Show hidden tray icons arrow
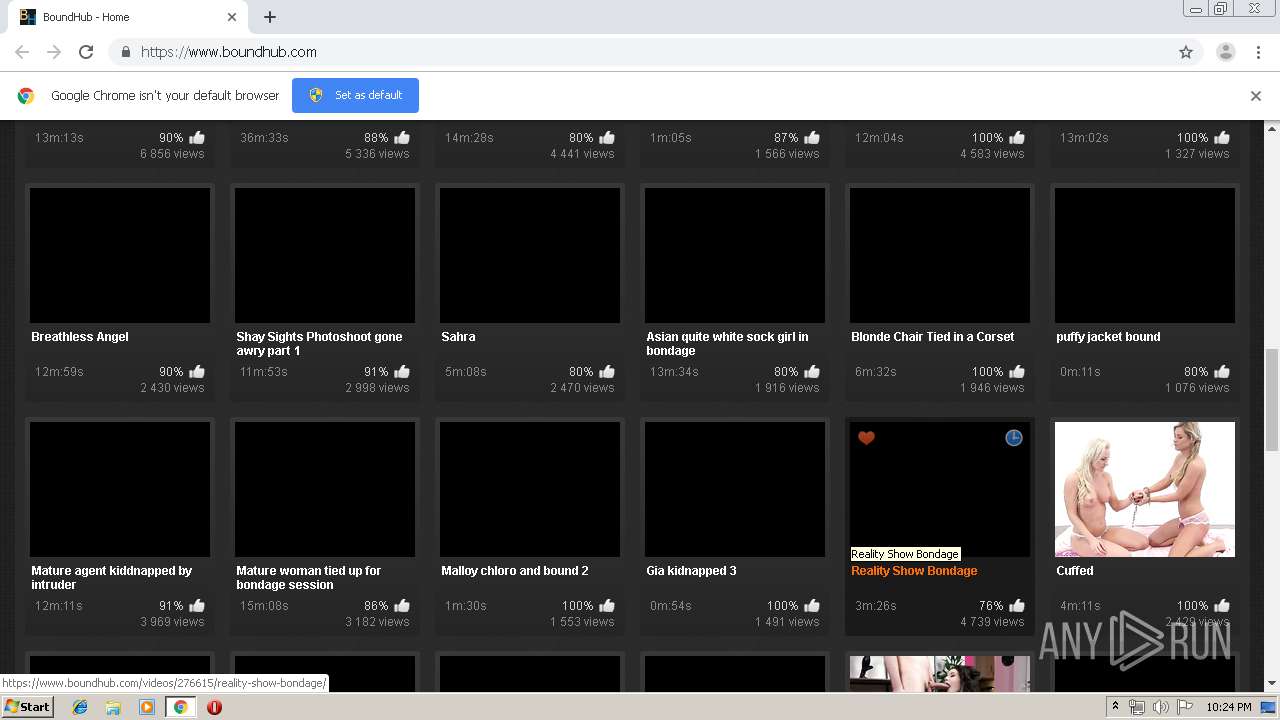1280x720 pixels. (x=1116, y=707)
